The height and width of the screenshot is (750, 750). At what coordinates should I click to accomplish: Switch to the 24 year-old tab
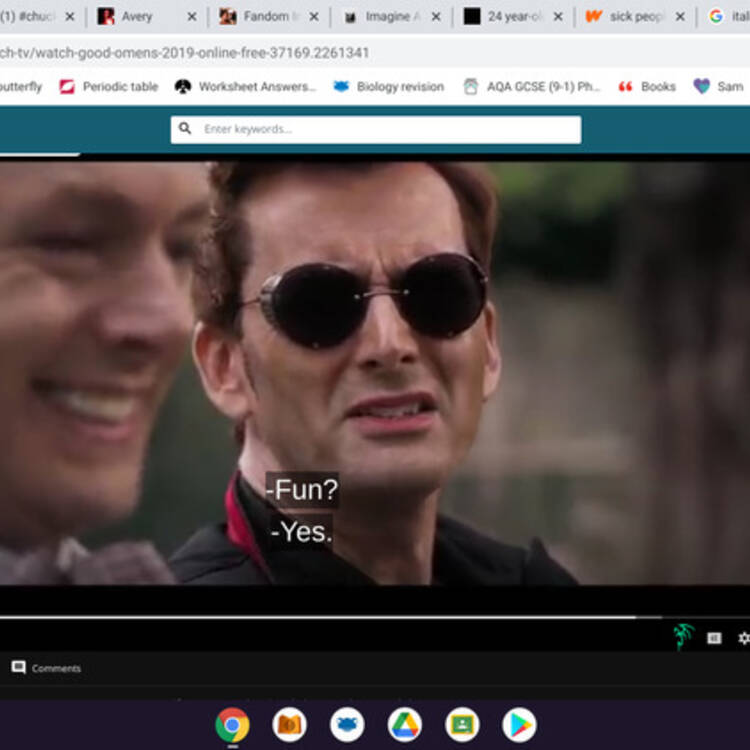[x=512, y=17]
